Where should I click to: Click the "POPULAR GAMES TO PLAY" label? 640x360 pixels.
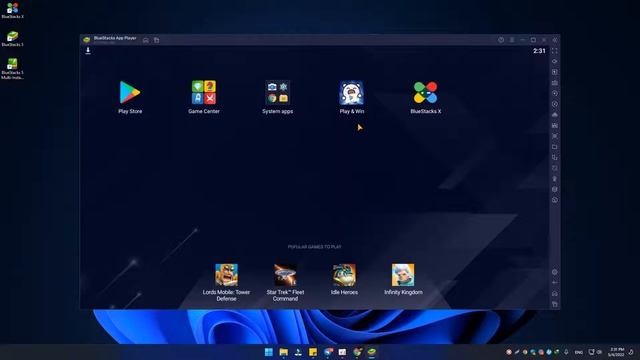click(x=314, y=247)
